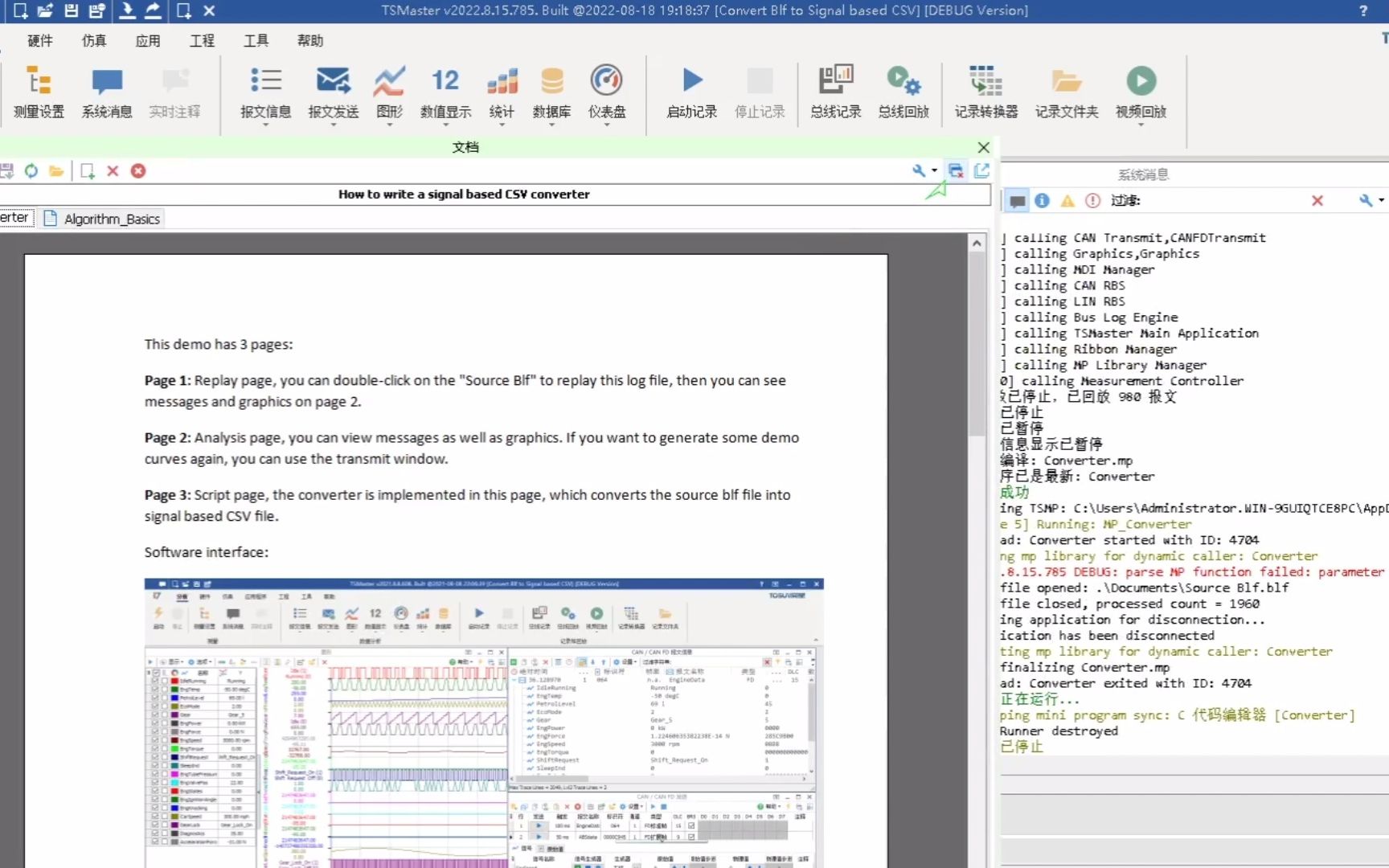Click save-as icon in title bar
The width and height of the screenshot is (1389, 868).
pos(96,10)
